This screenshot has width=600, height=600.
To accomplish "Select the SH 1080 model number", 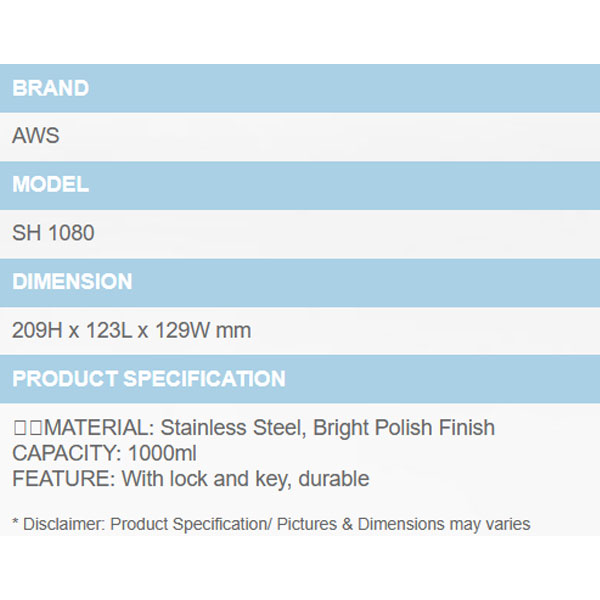I will coord(54,234).
